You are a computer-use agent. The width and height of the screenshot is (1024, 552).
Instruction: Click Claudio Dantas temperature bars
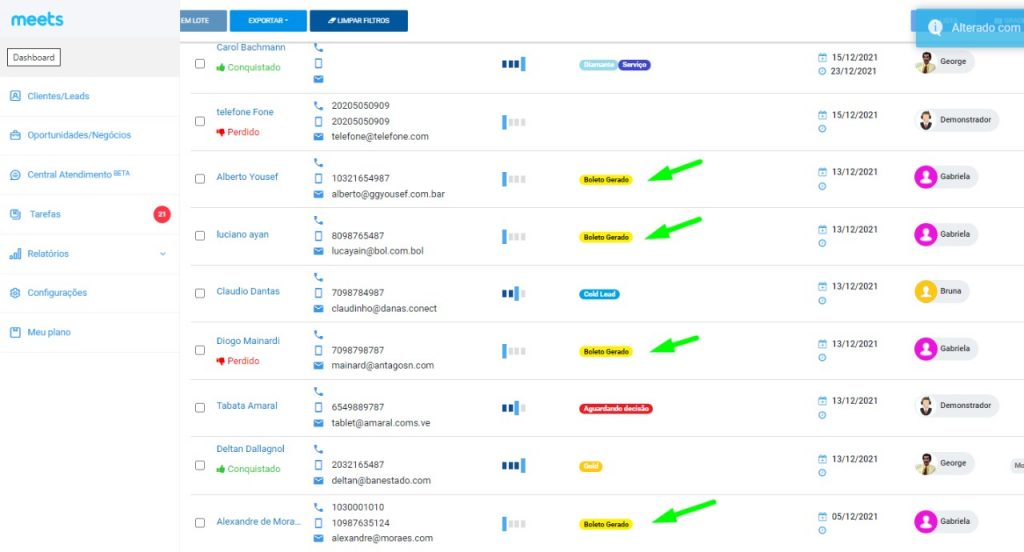pos(514,293)
